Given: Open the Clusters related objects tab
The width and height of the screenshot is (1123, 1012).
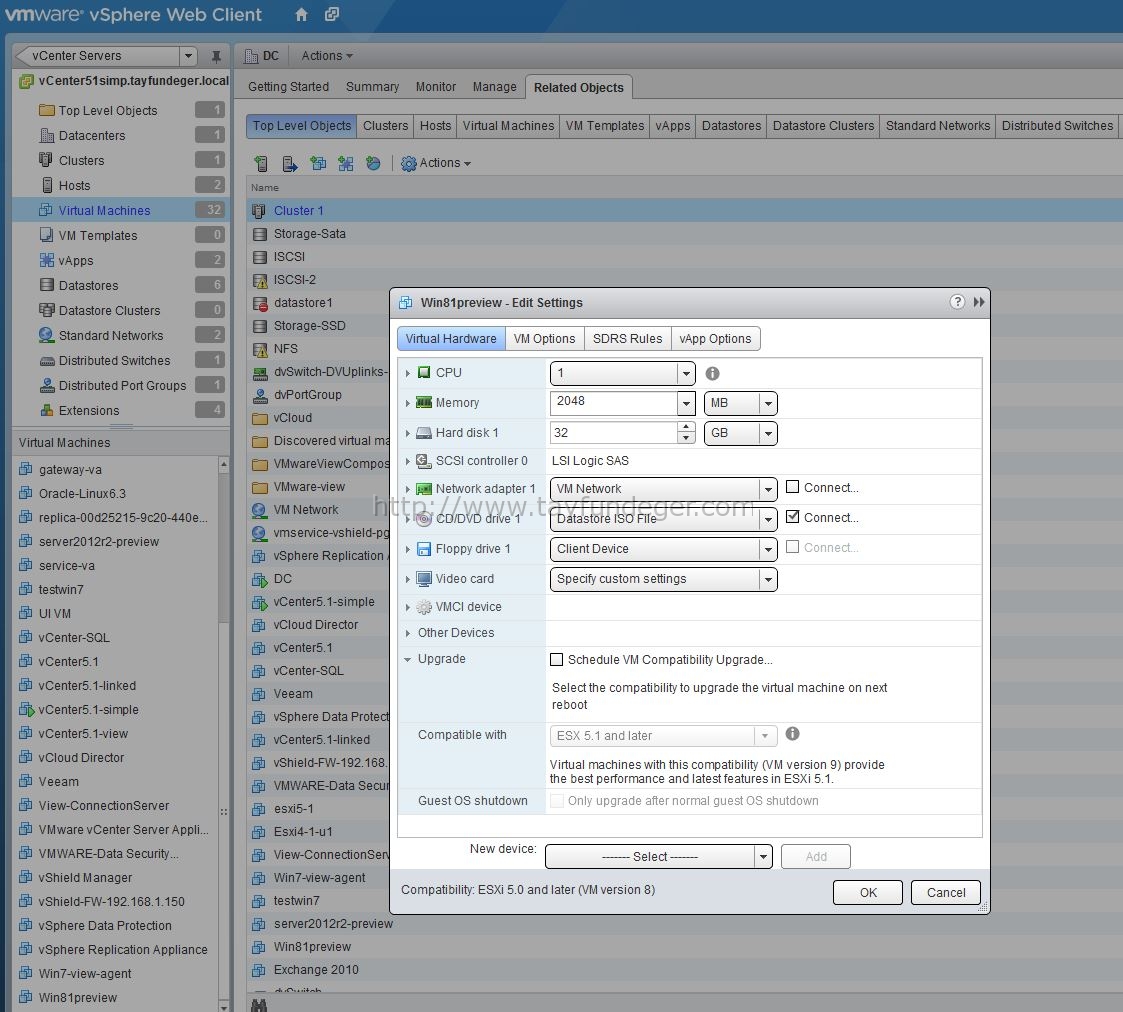Looking at the screenshot, I should coord(385,126).
